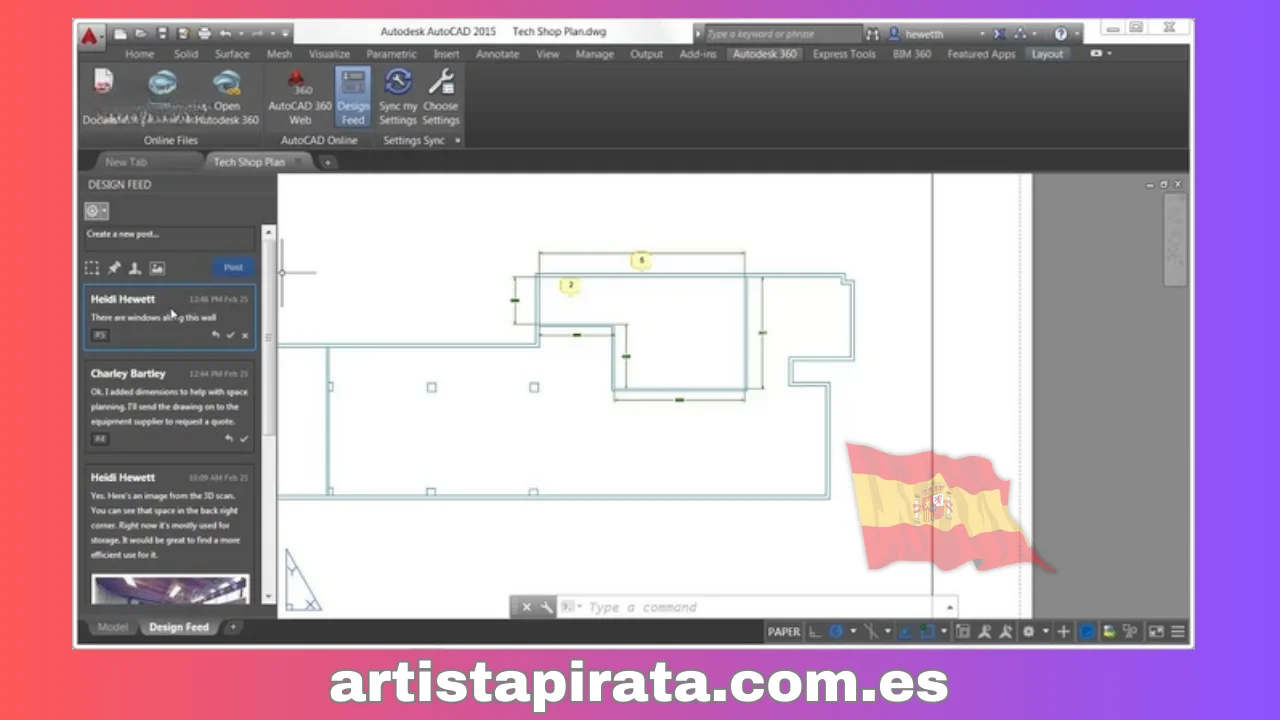1280x720 pixels.
Task: Click the bubble 5 marker on drawing
Action: tap(641, 260)
